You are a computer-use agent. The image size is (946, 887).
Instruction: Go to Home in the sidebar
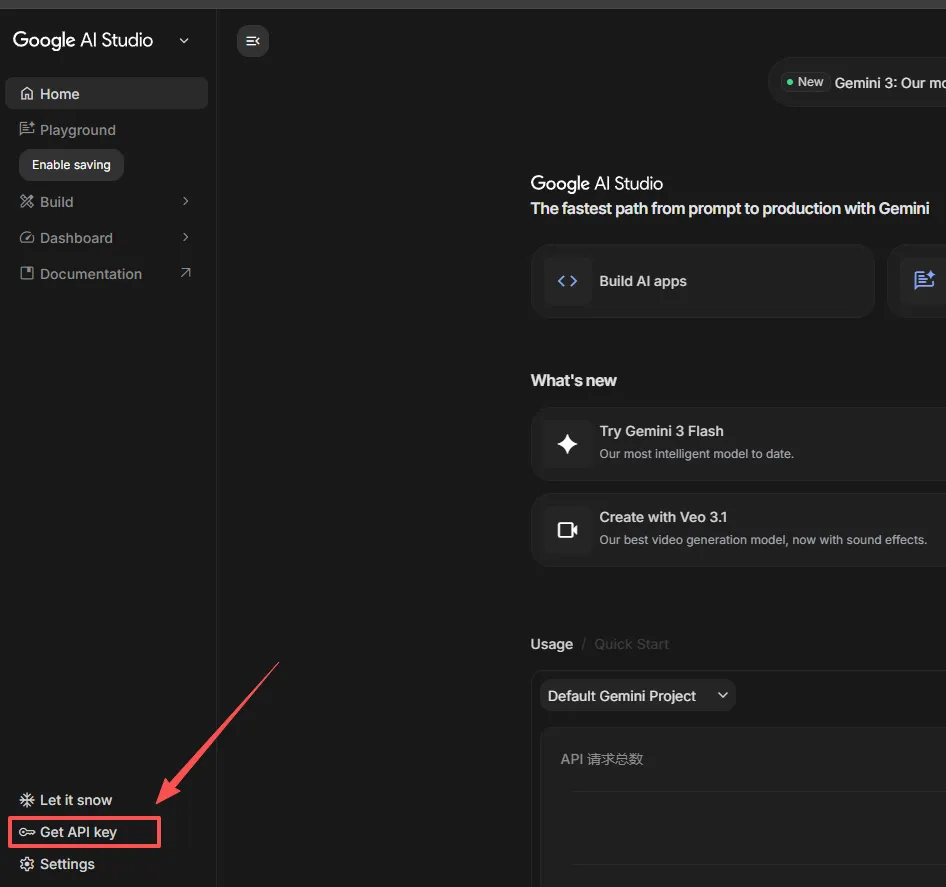pyautogui.click(x=107, y=94)
